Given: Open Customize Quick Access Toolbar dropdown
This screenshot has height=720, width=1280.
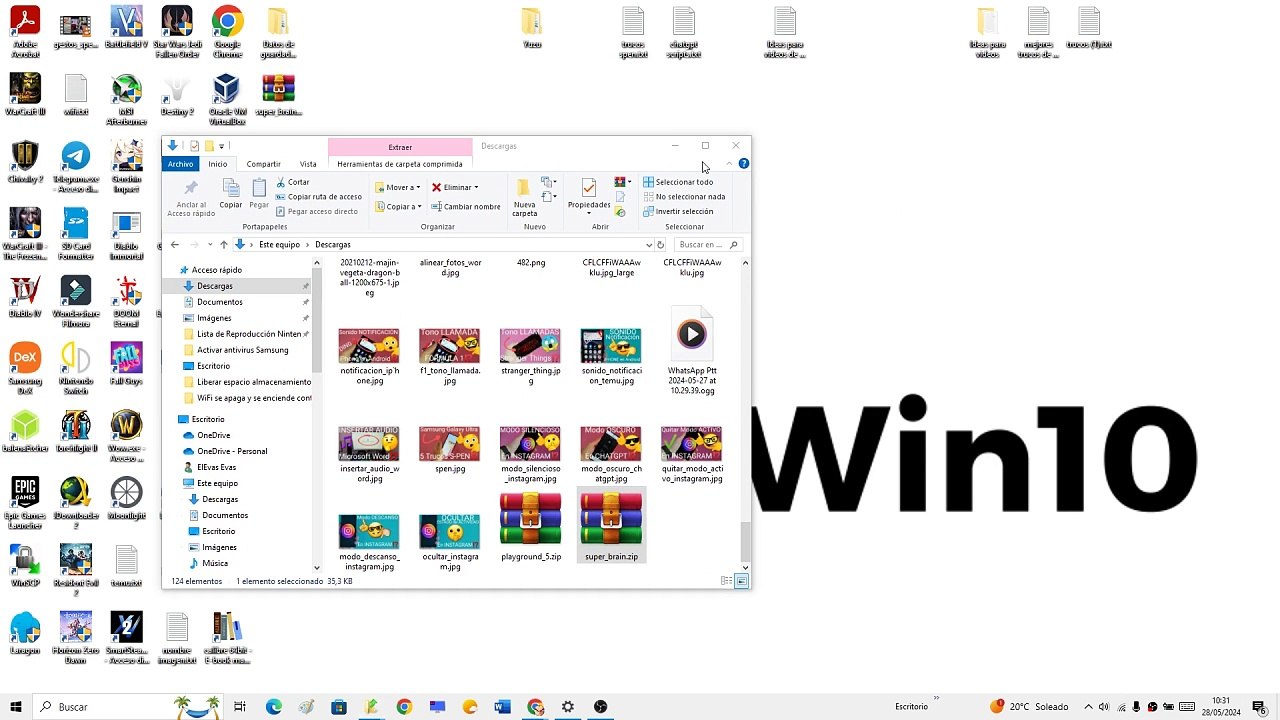Looking at the screenshot, I should [221, 146].
